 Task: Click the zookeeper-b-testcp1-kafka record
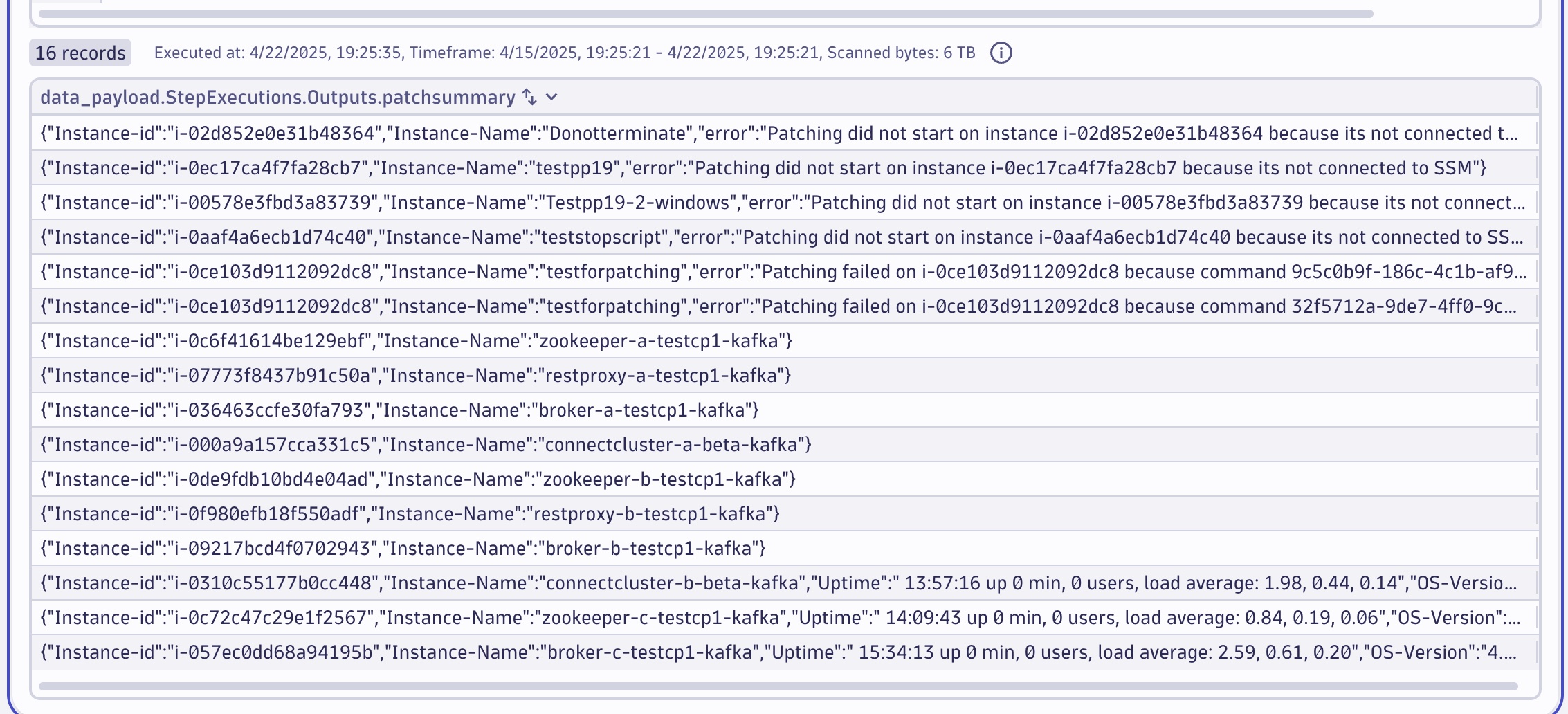[x=418, y=479]
